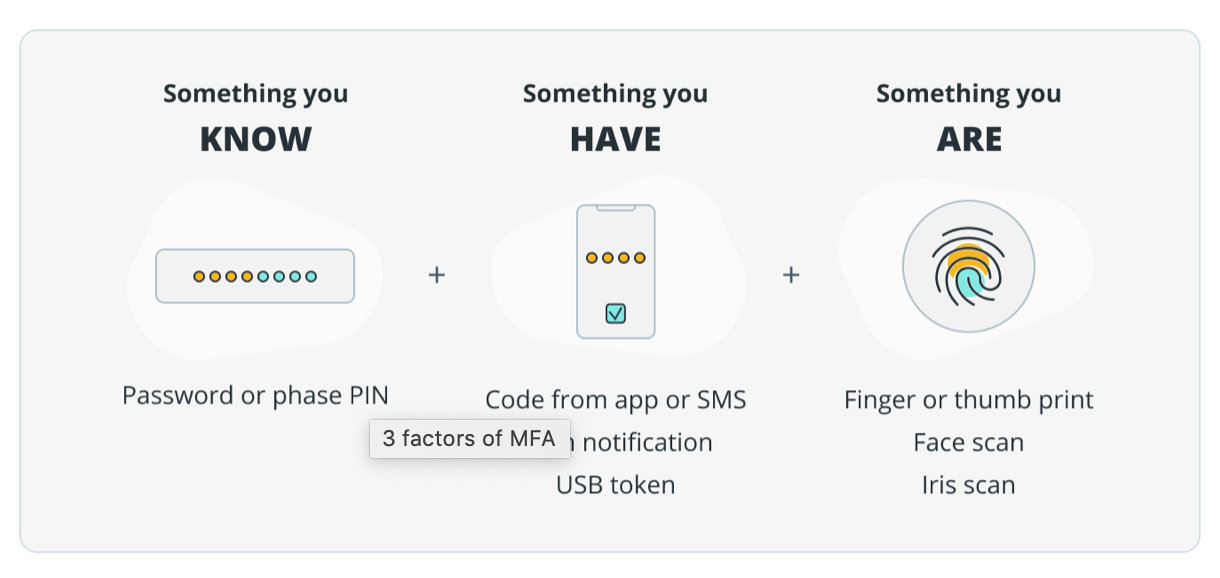Click the 'Face scan' text
Screen dimensions: 1220x578
click(x=969, y=442)
